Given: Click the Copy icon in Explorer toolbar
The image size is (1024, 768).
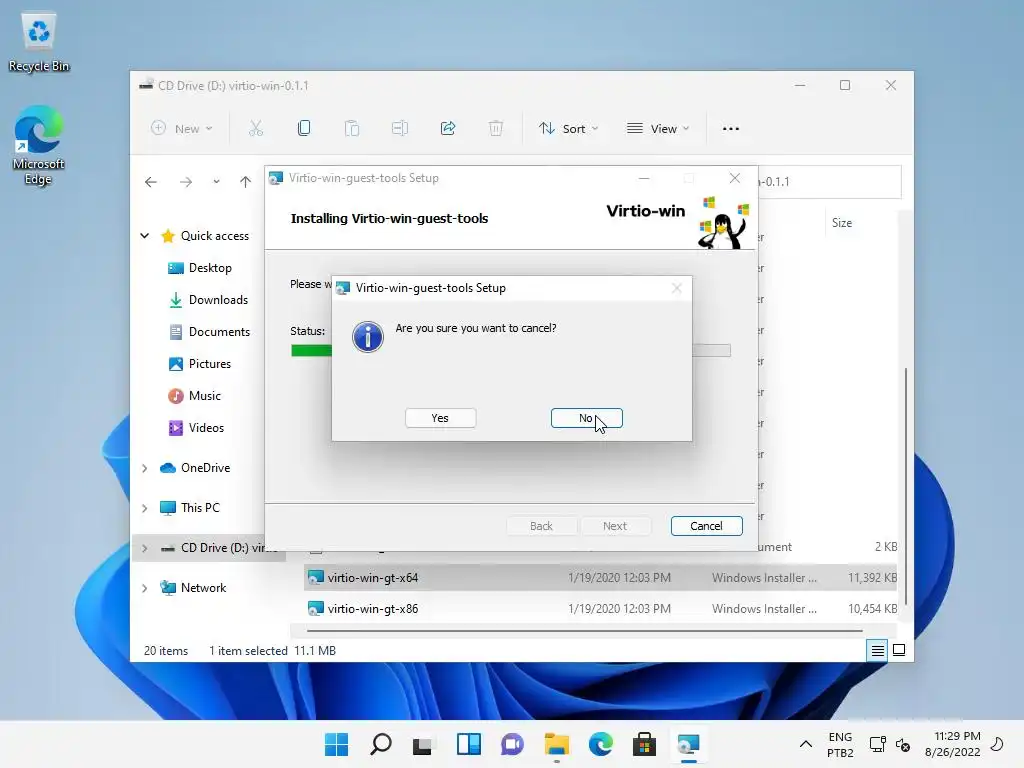Looking at the screenshot, I should 304,129.
